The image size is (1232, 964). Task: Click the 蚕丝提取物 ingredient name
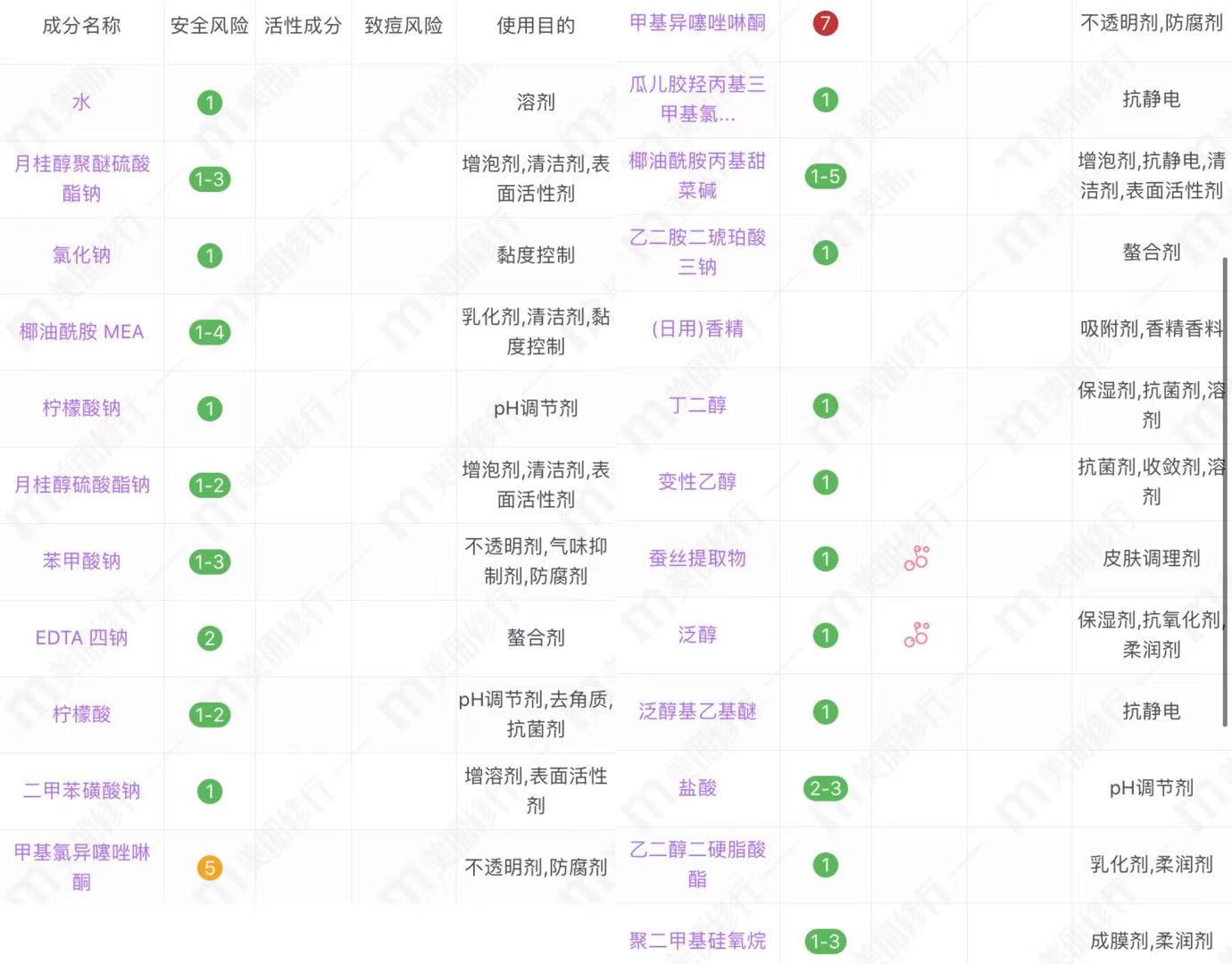[x=695, y=559]
